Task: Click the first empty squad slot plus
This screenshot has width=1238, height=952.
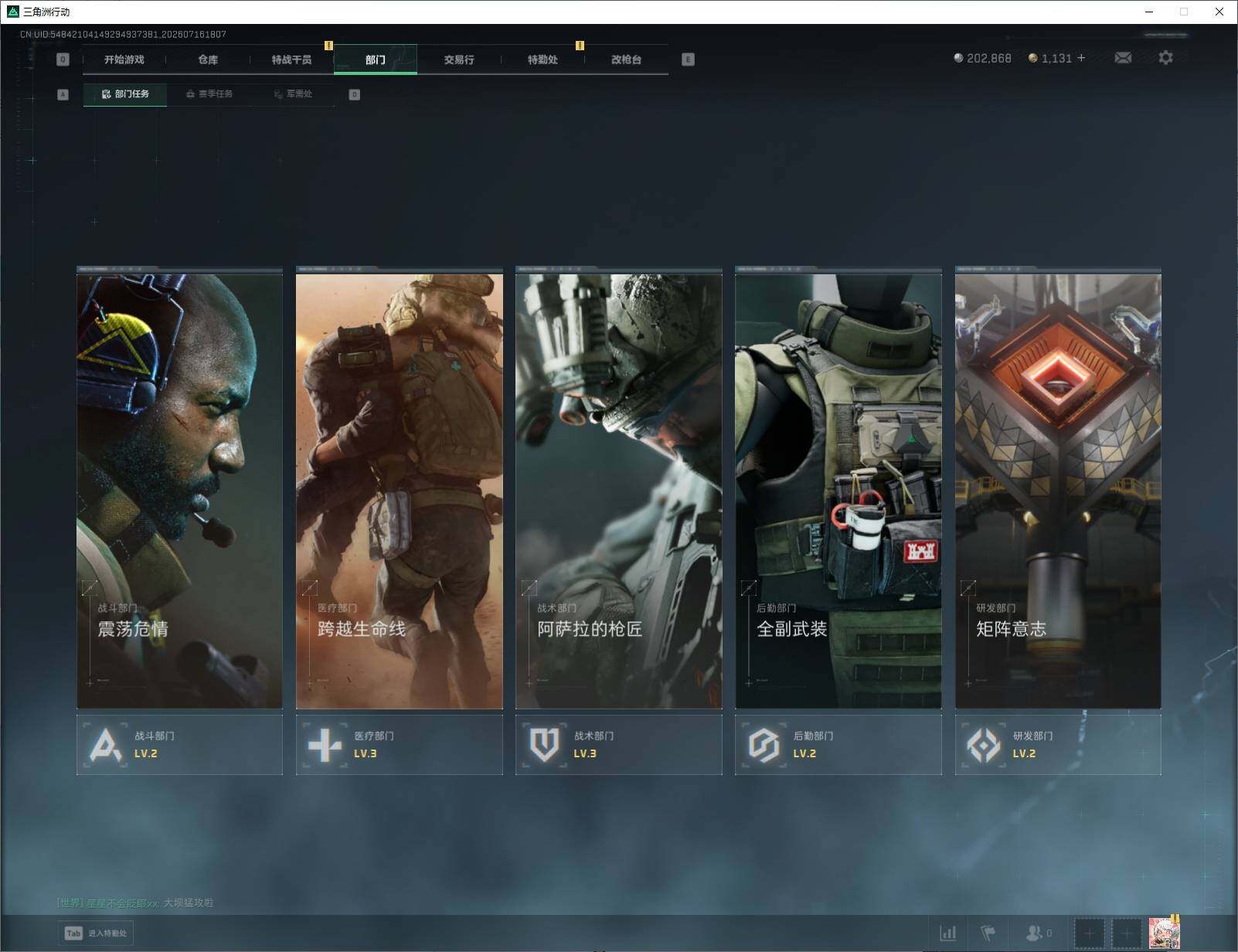Action: tap(1090, 933)
